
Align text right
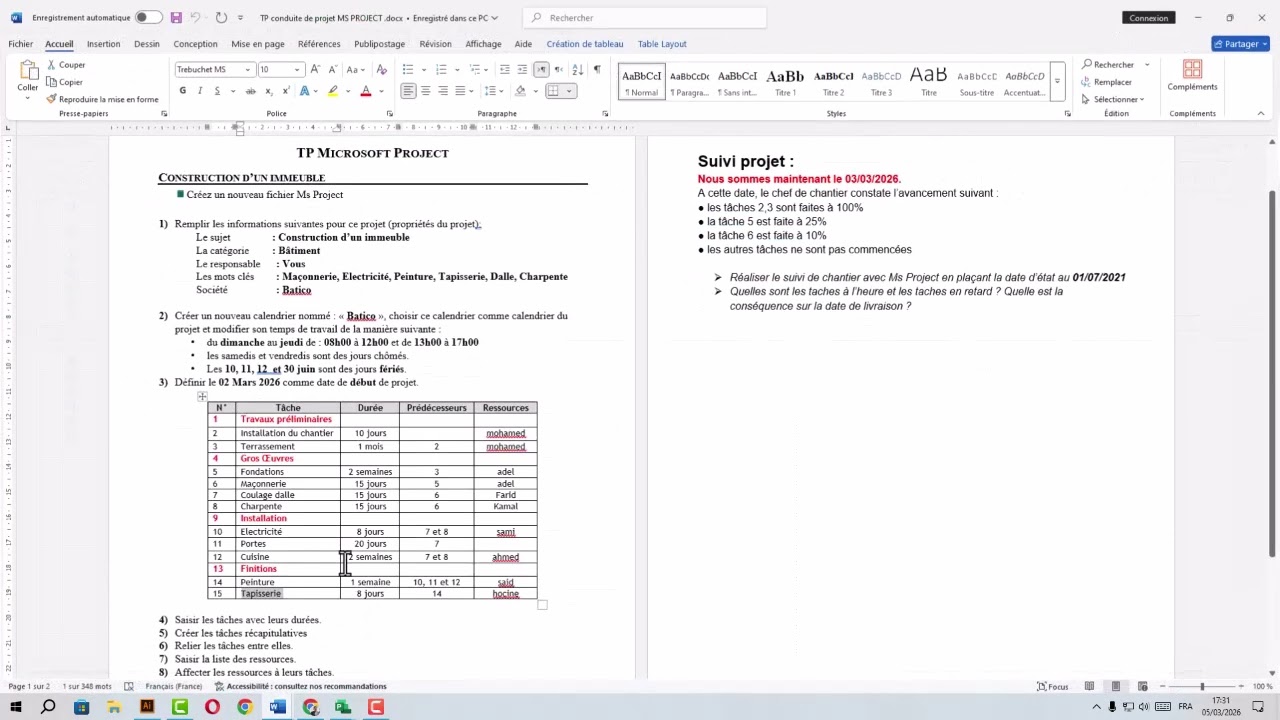[442, 91]
